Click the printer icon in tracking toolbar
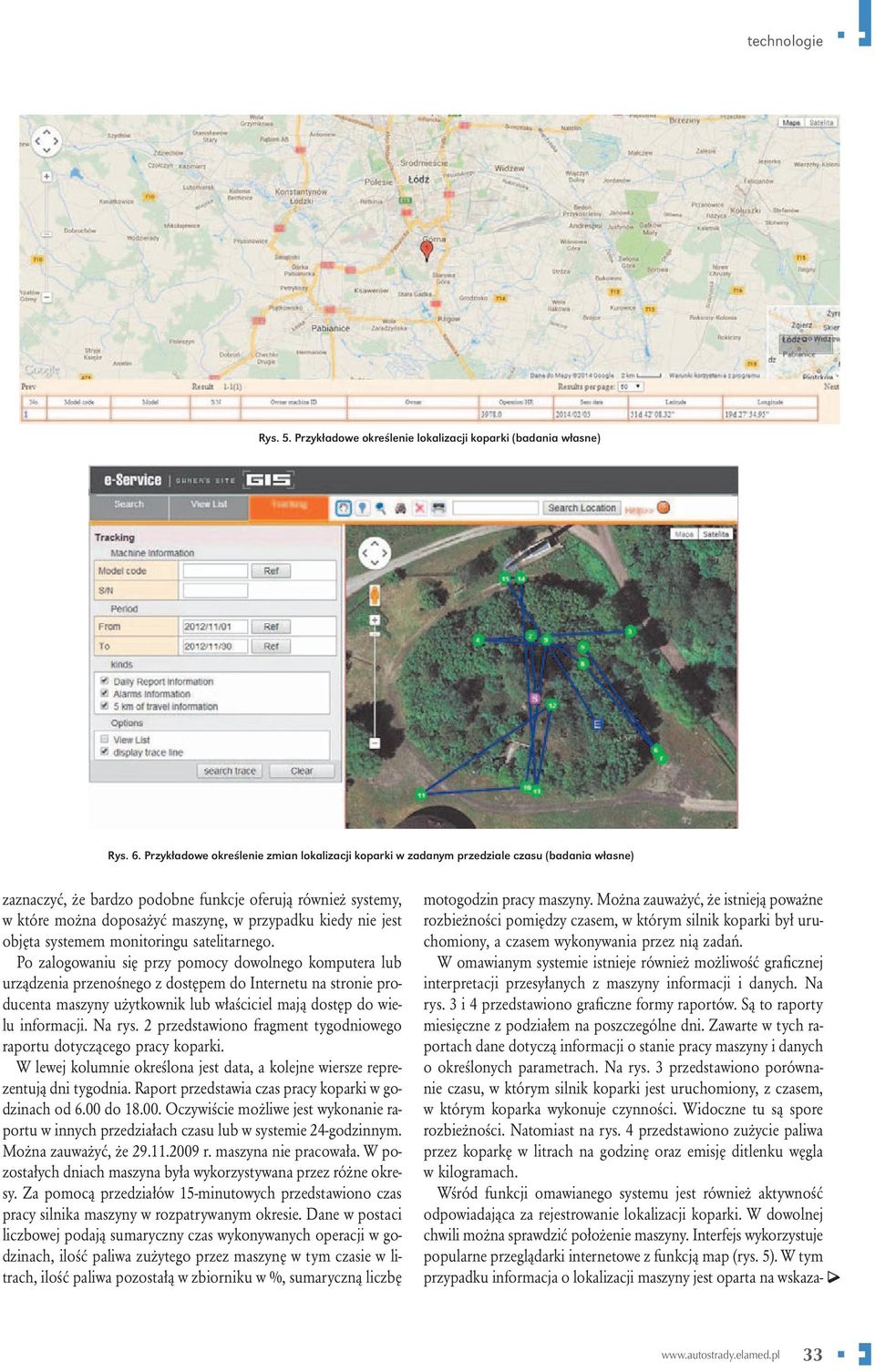The image size is (875, 1372). point(438,507)
